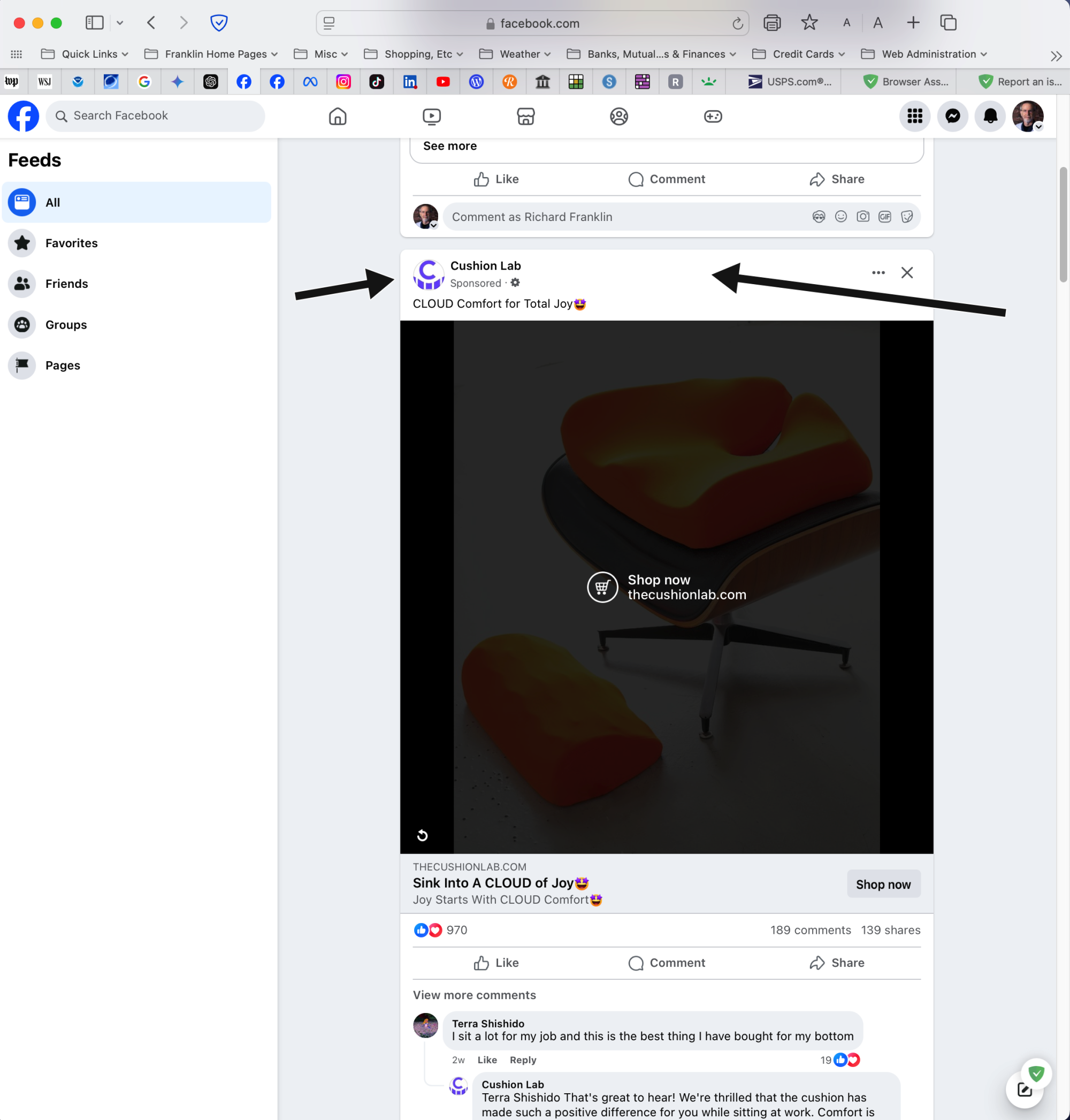Open the apps Menu grid

tap(915, 116)
